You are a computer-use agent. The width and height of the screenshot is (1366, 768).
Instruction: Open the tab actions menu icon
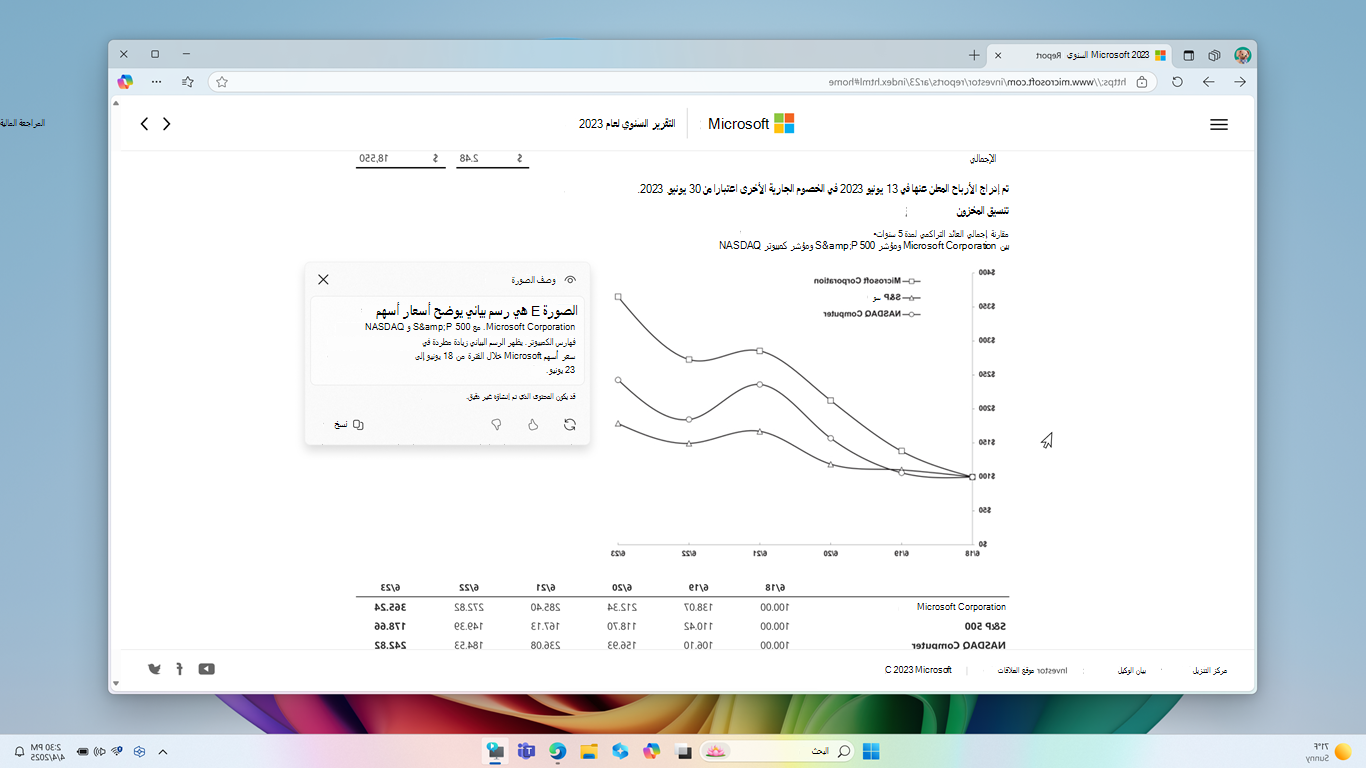(1188, 54)
